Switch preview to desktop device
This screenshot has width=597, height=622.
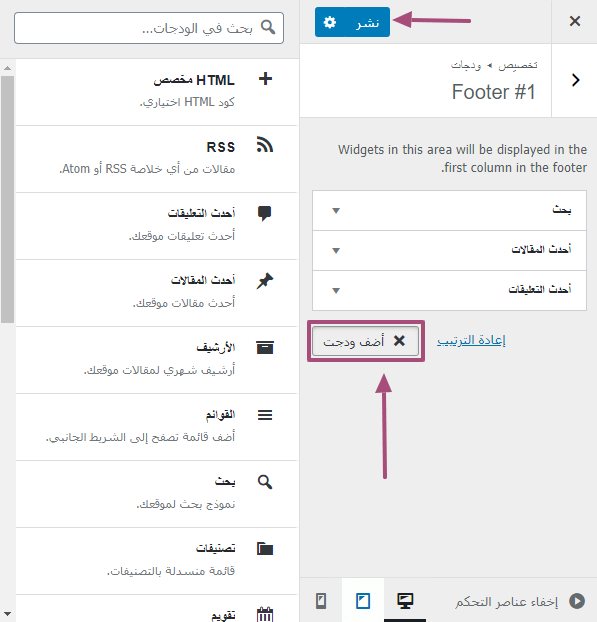[405, 601]
